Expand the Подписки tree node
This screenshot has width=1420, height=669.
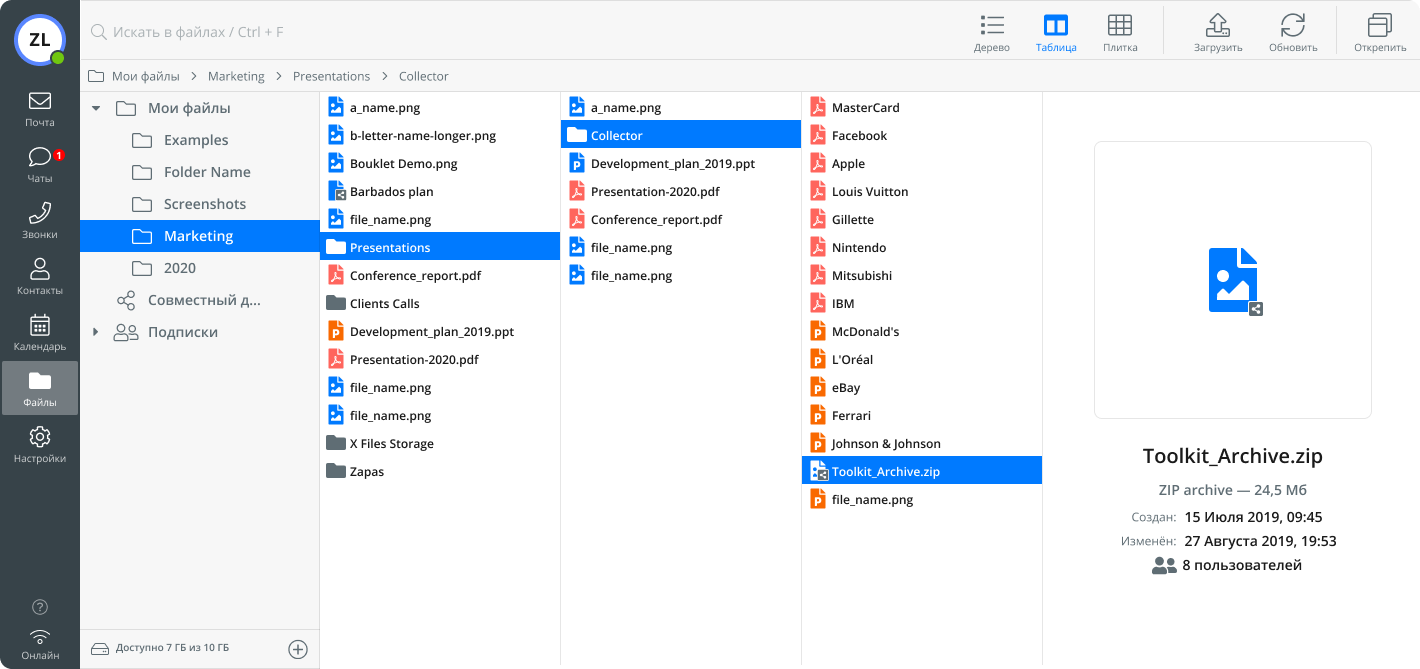point(96,332)
